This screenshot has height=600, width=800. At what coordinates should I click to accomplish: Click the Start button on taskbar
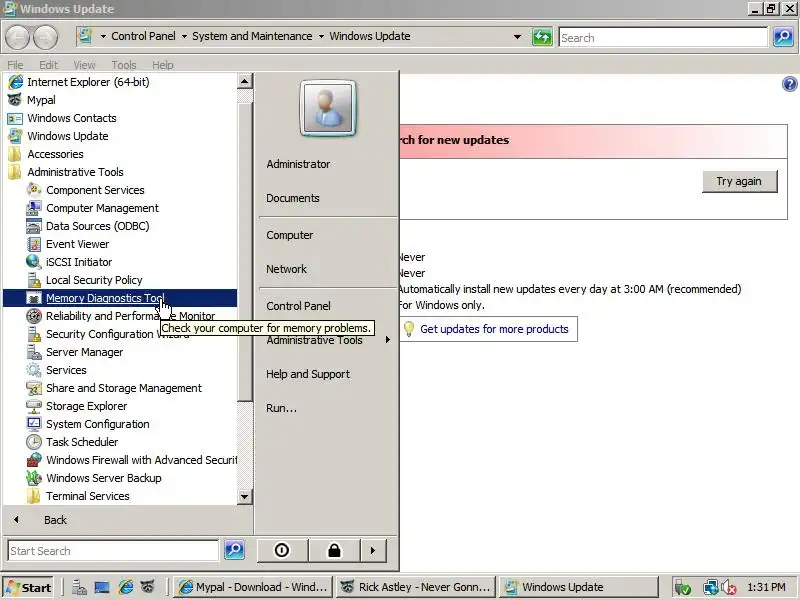28,587
